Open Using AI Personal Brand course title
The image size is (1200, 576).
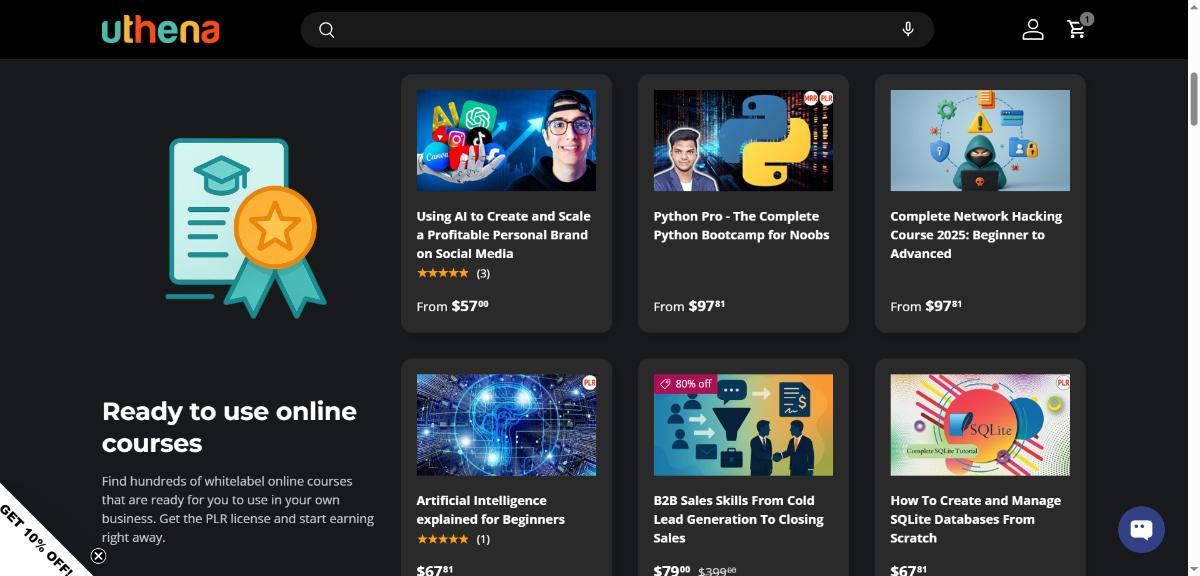(x=503, y=234)
